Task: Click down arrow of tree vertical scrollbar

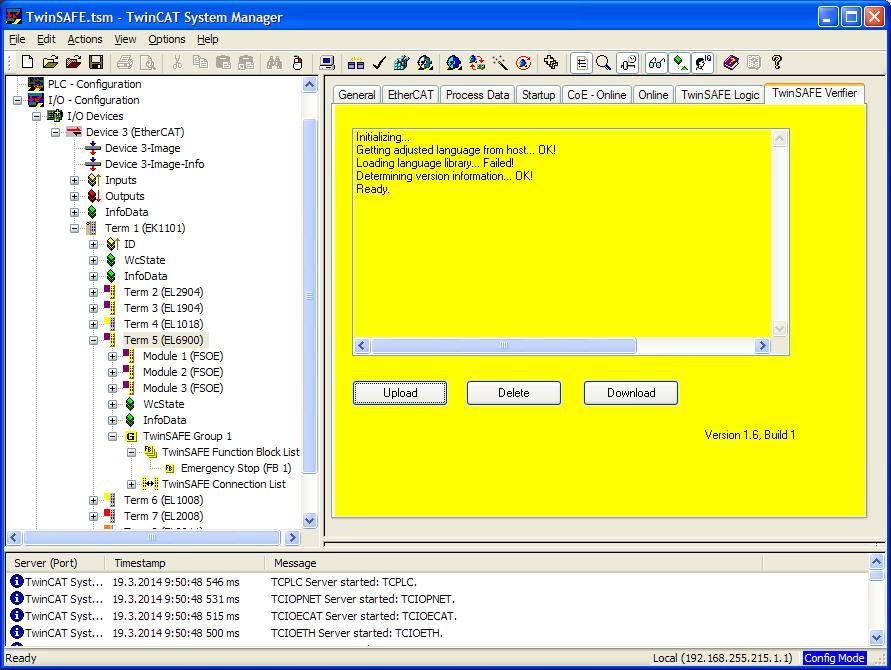Action: (310, 520)
